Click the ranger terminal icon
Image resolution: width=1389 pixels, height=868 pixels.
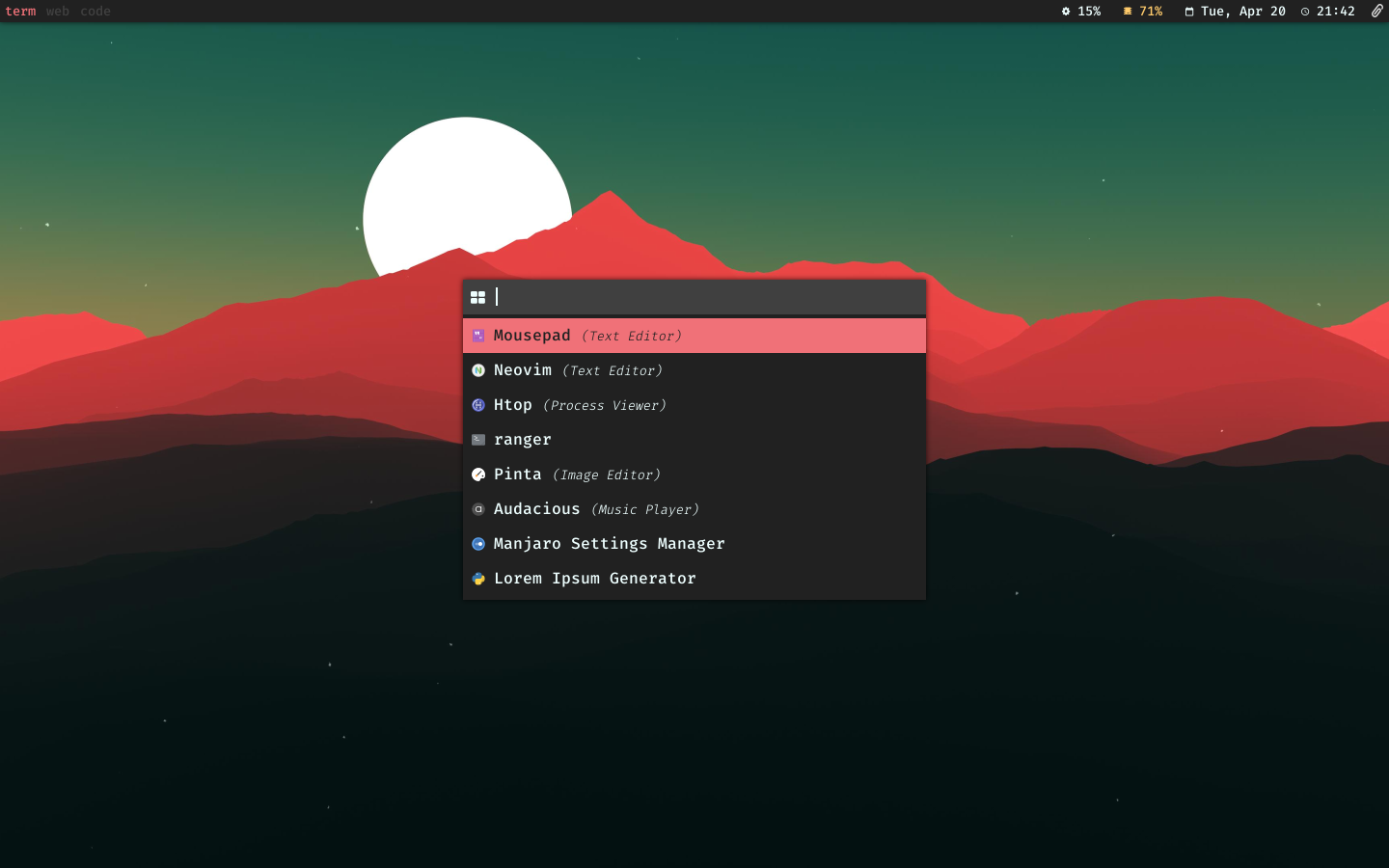pos(478,440)
